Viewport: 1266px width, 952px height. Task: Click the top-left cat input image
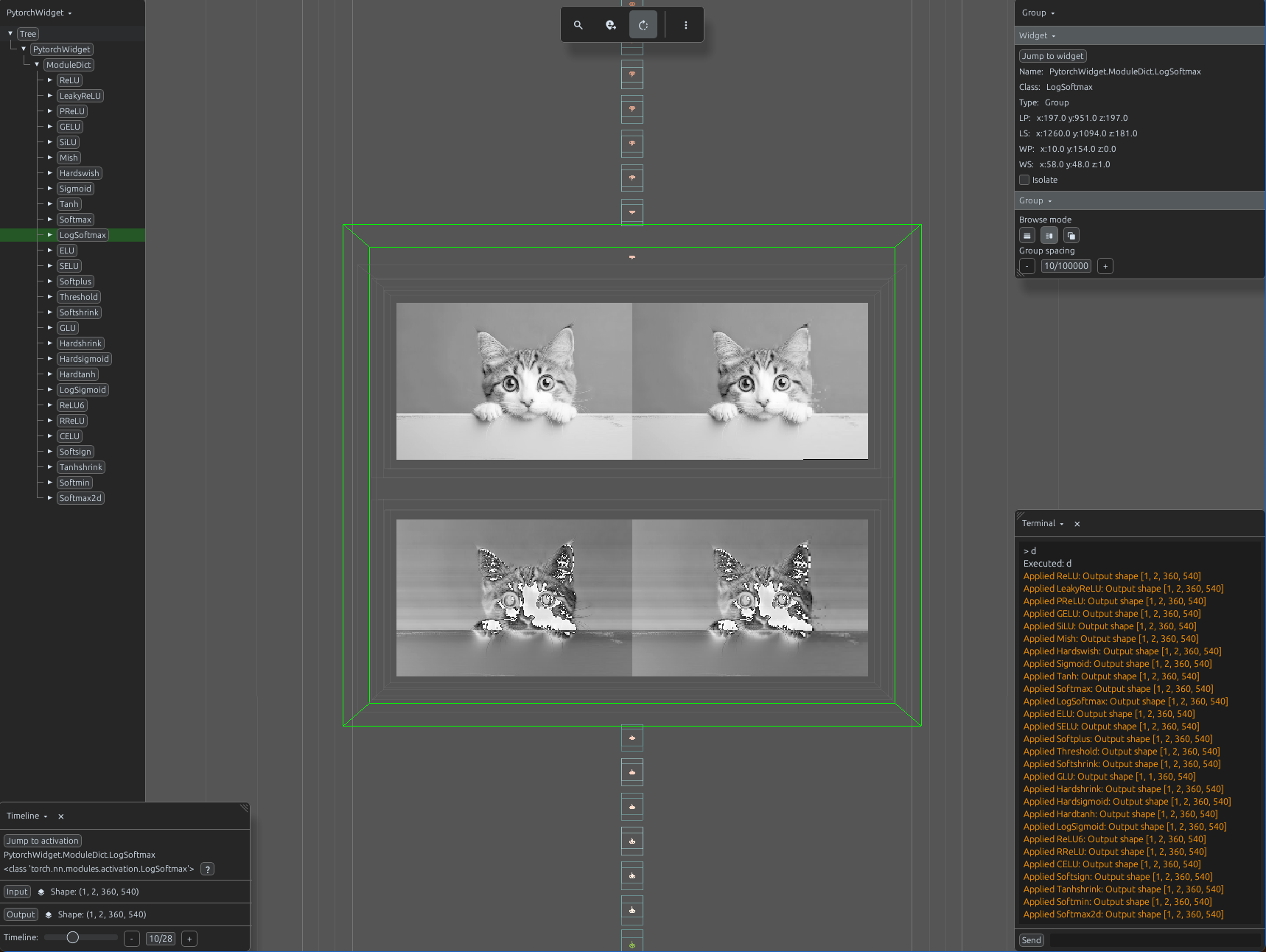coord(514,381)
